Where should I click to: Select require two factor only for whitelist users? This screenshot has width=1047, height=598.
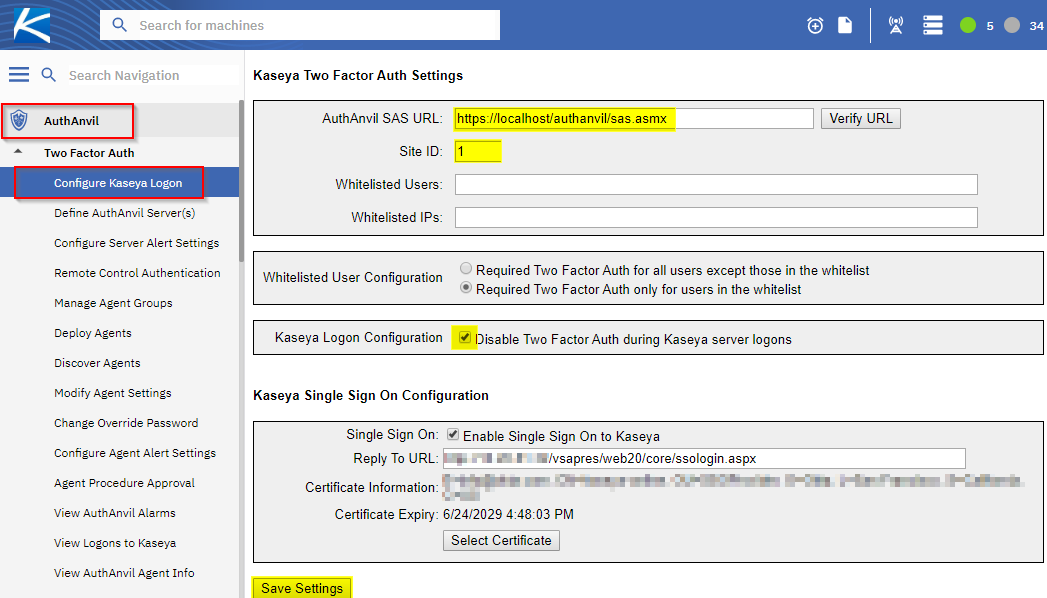click(x=466, y=288)
